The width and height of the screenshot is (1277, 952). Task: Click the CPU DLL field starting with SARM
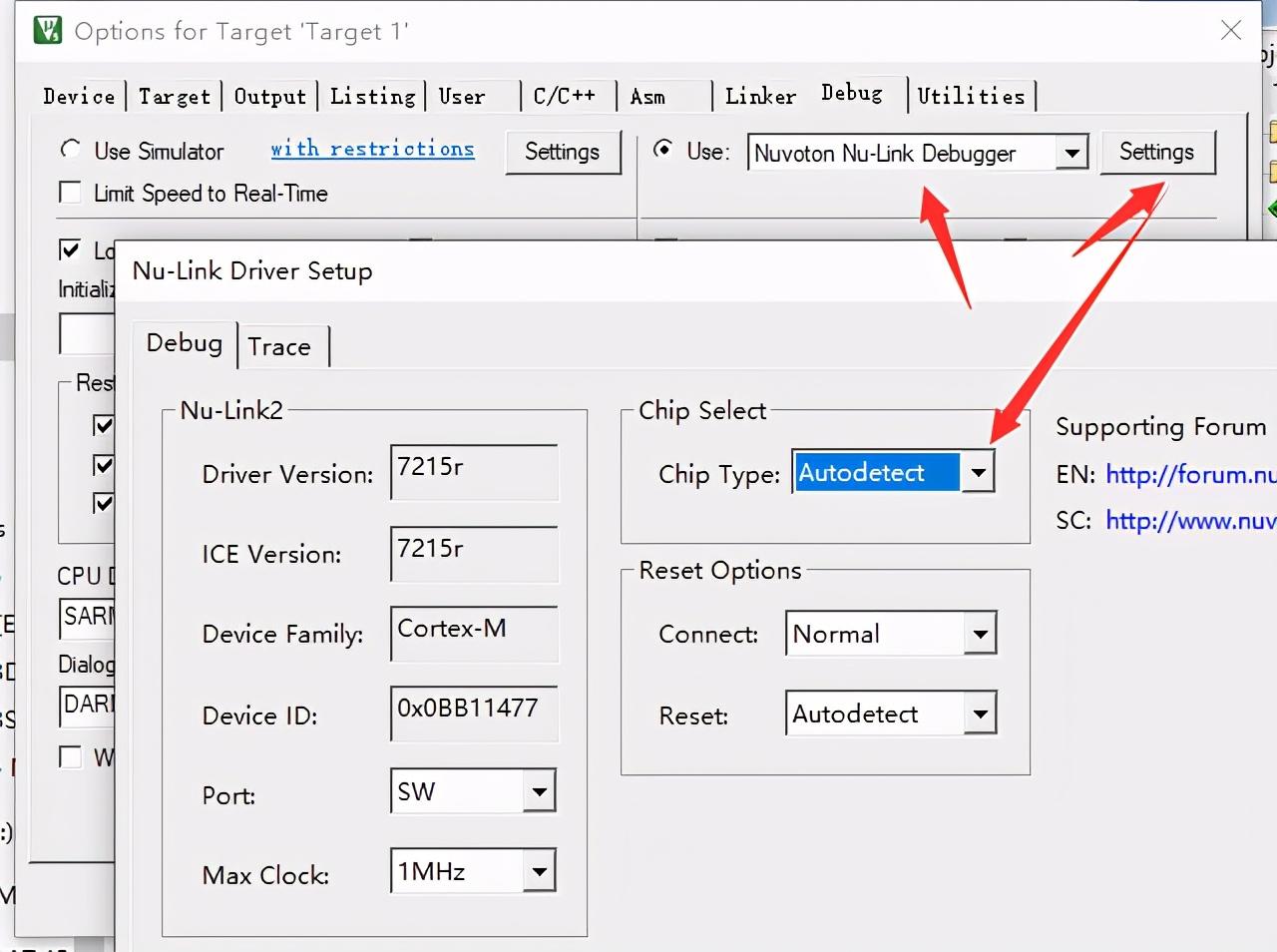[x=88, y=618]
